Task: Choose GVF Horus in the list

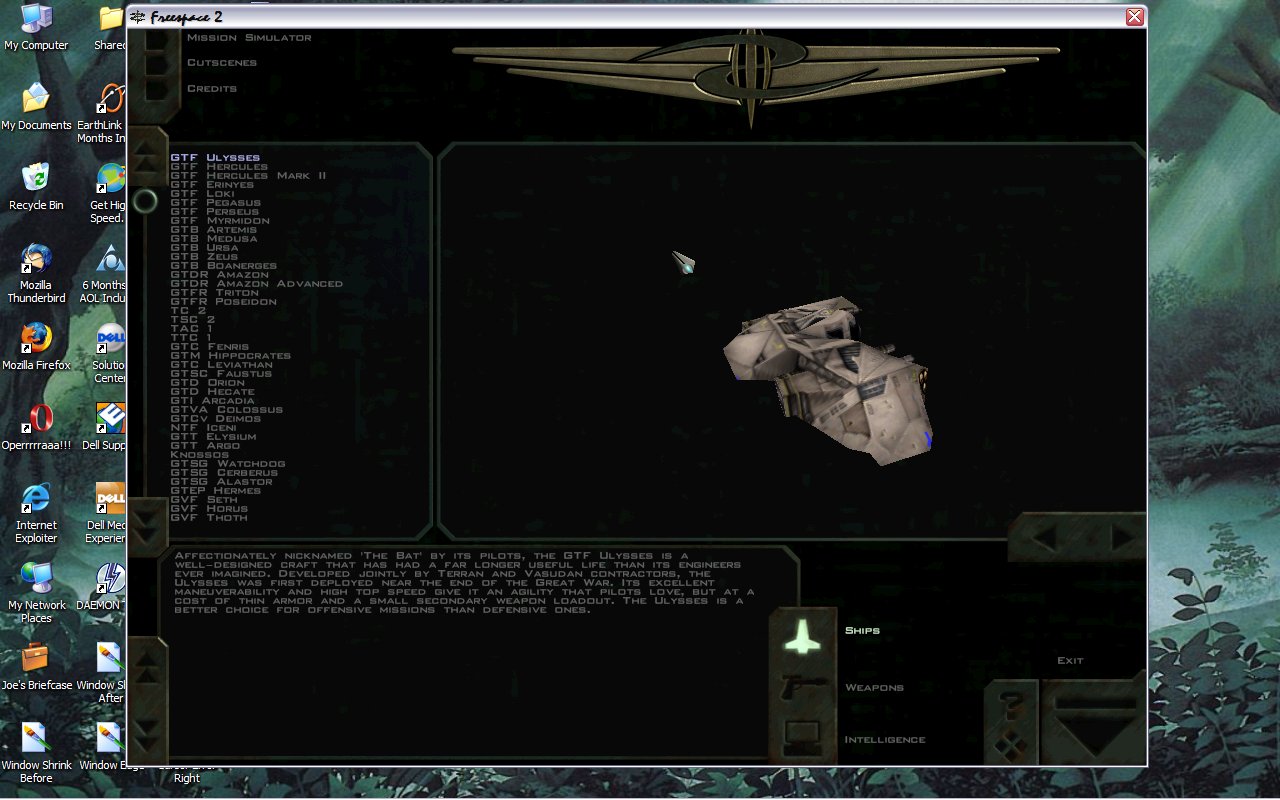Action: click(209, 509)
